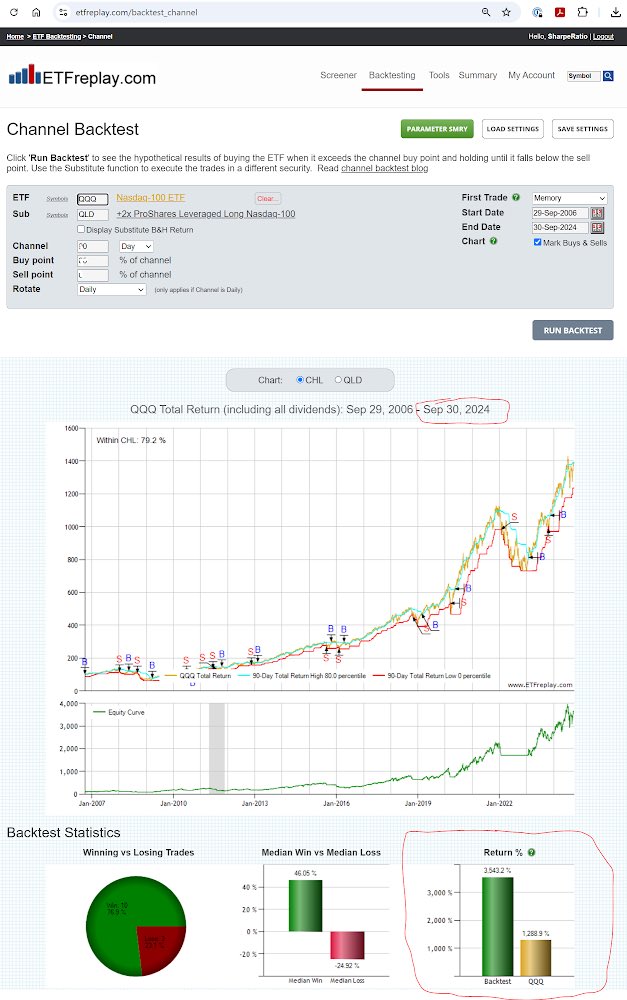Viewport: 627px width, 1000px height.
Task: Open the red PDF extension icon
Action: (x=559, y=12)
